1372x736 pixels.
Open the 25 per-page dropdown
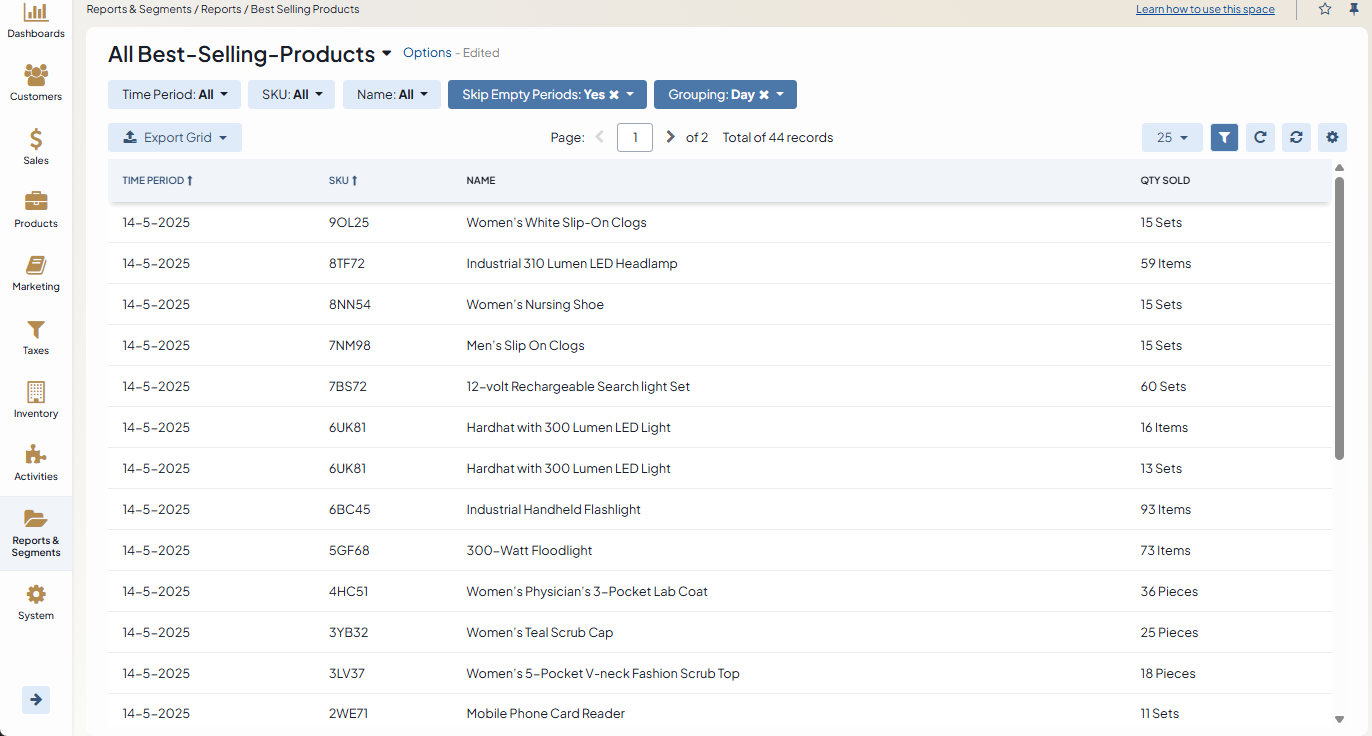[1172, 138]
